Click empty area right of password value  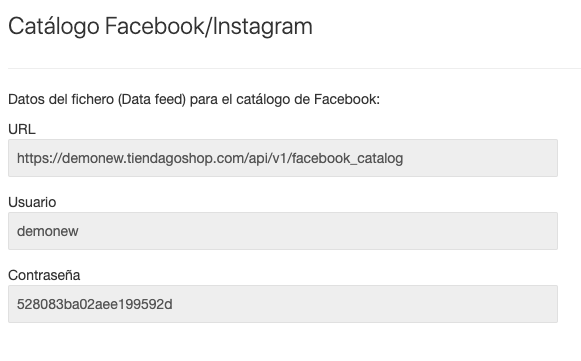(363, 304)
